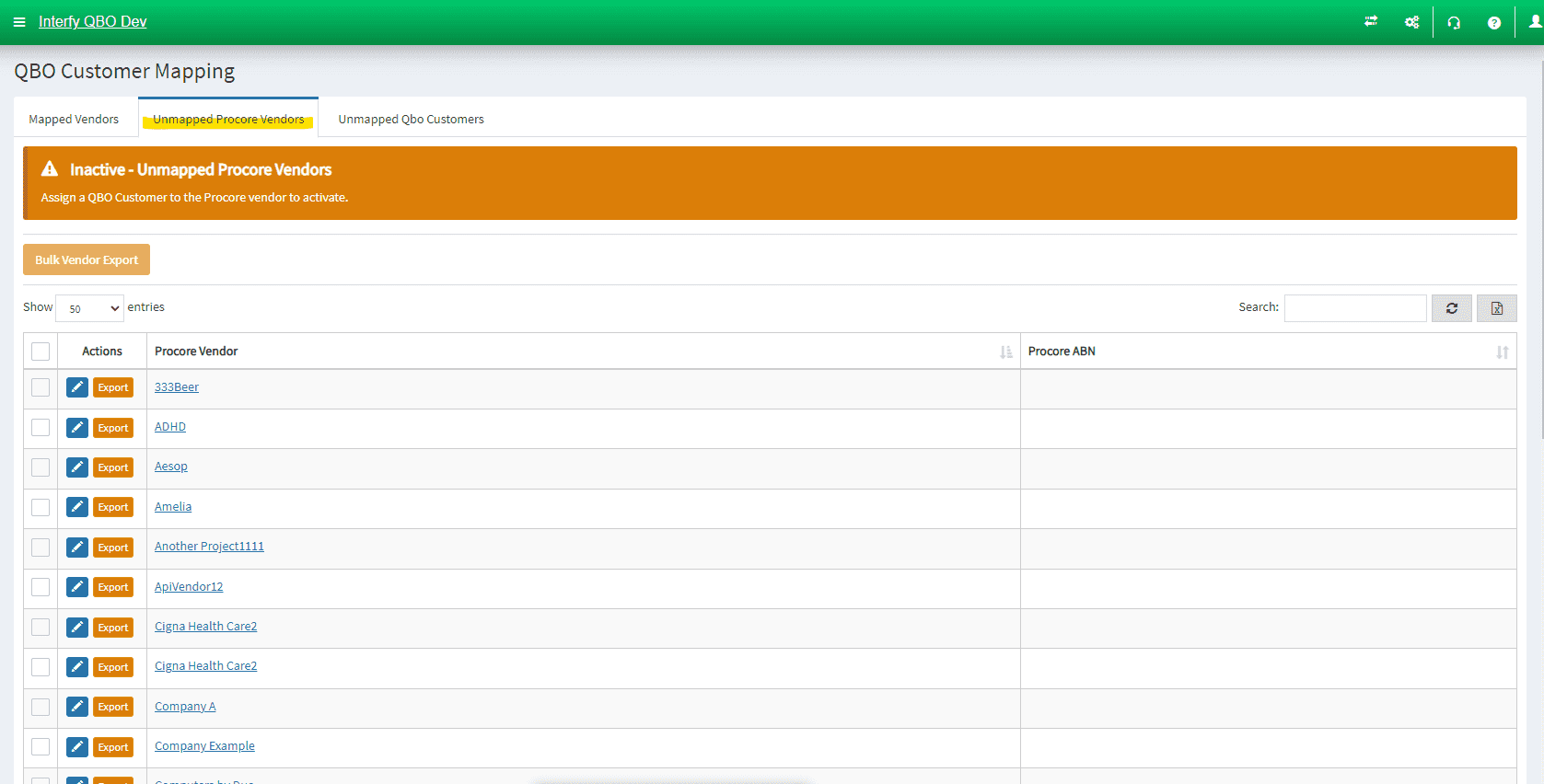The width and height of the screenshot is (1544, 784).
Task: Check the box for ADHD vendor
Action: click(x=41, y=428)
